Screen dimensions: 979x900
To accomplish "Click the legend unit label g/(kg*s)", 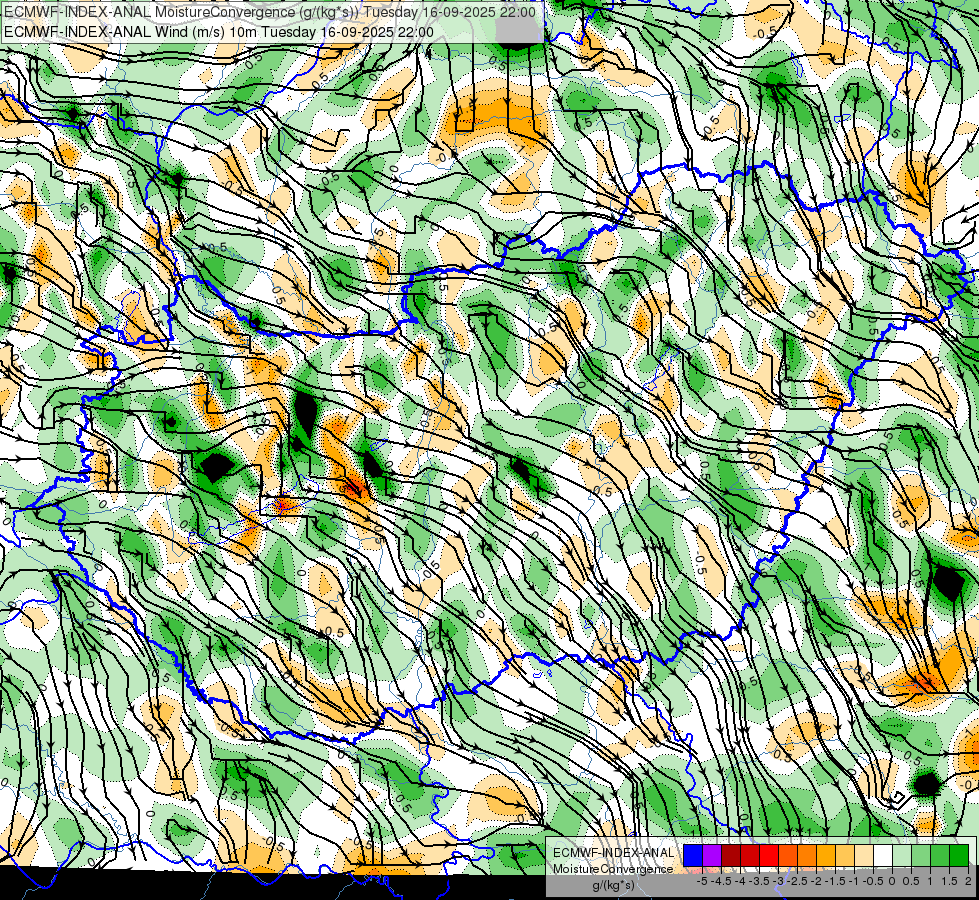I will [x=613, y=885].
